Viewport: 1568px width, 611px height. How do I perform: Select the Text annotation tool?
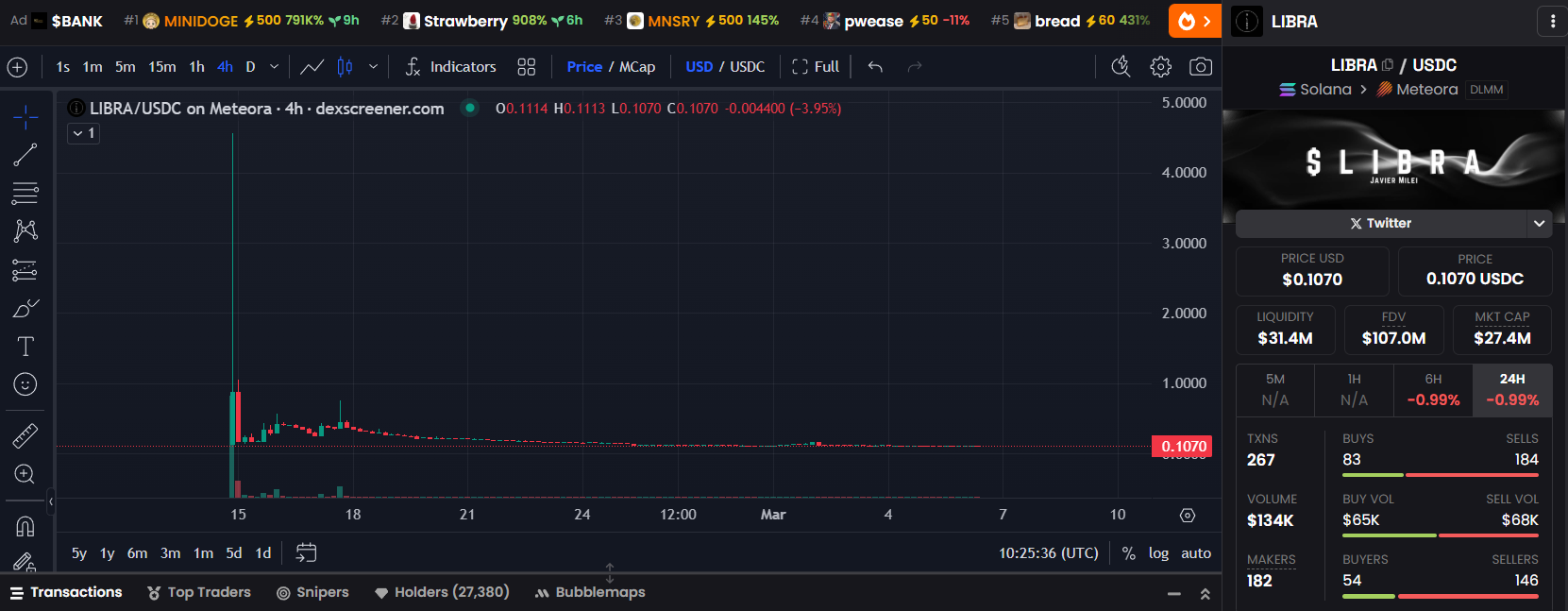[25, 347]
